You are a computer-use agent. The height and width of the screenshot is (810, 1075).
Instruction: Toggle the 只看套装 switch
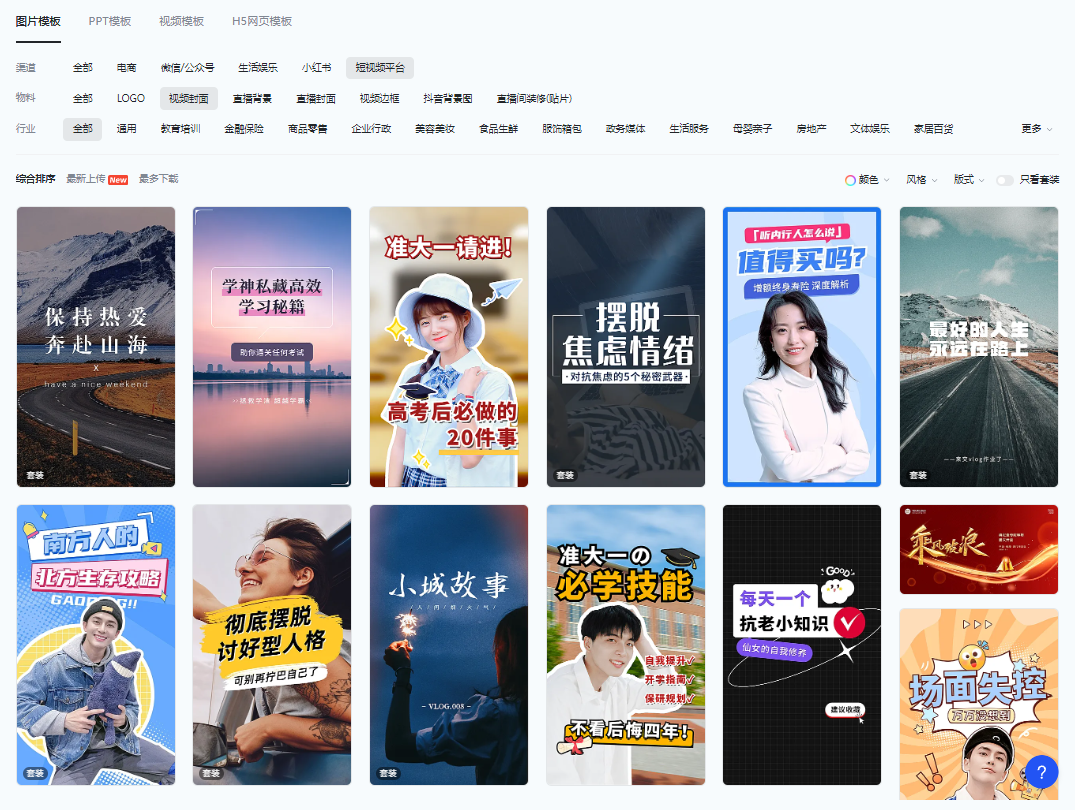tap(1004, 180)
